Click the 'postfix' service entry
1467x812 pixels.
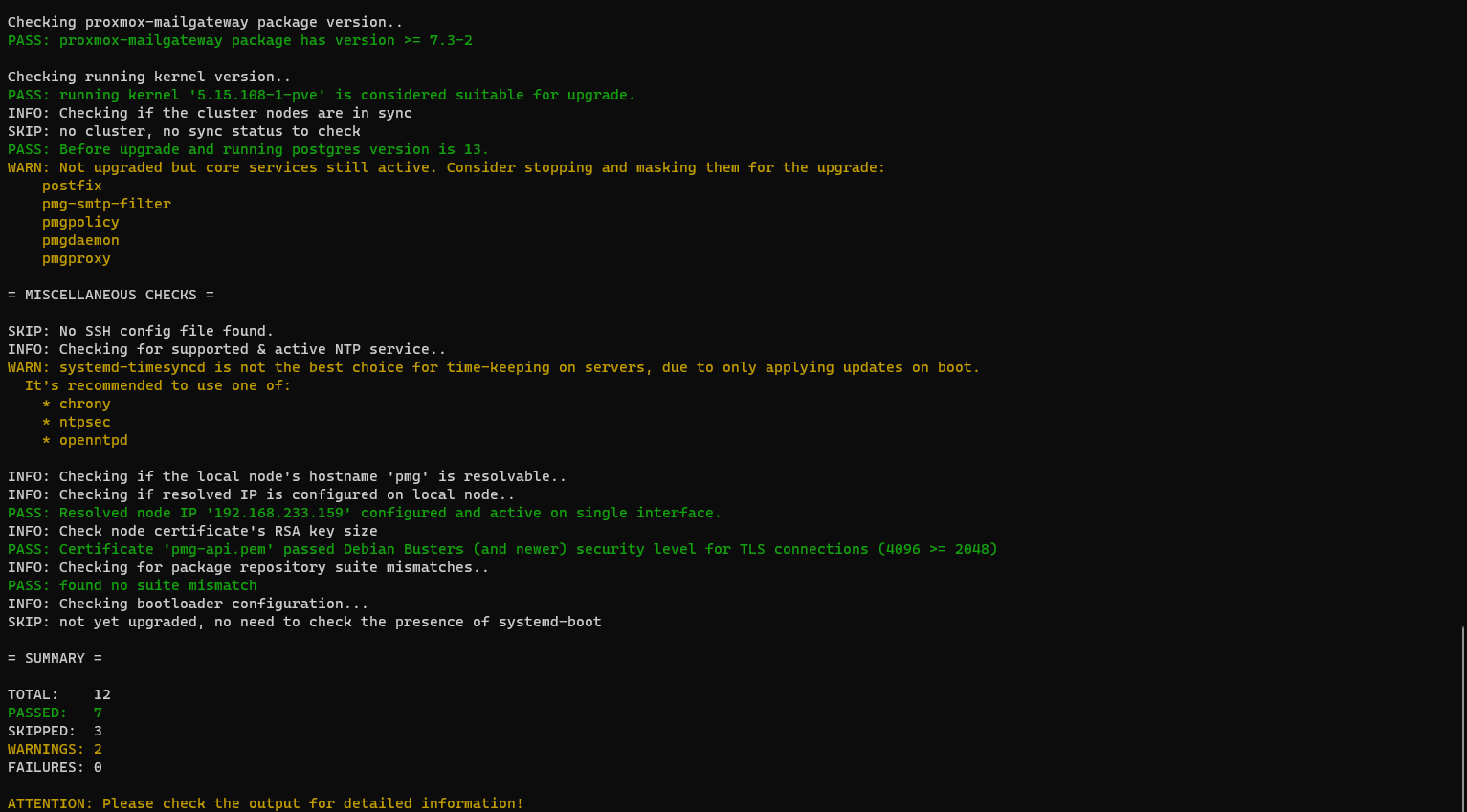pos(72,186)
